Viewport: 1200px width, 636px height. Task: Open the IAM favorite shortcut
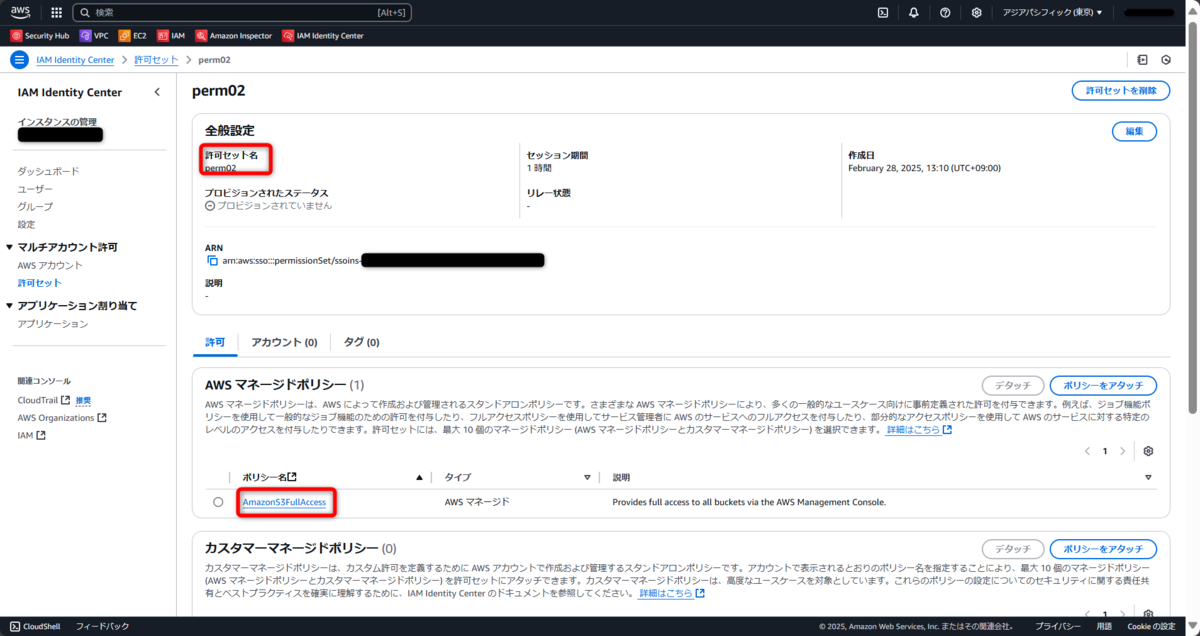click(170, 35)
